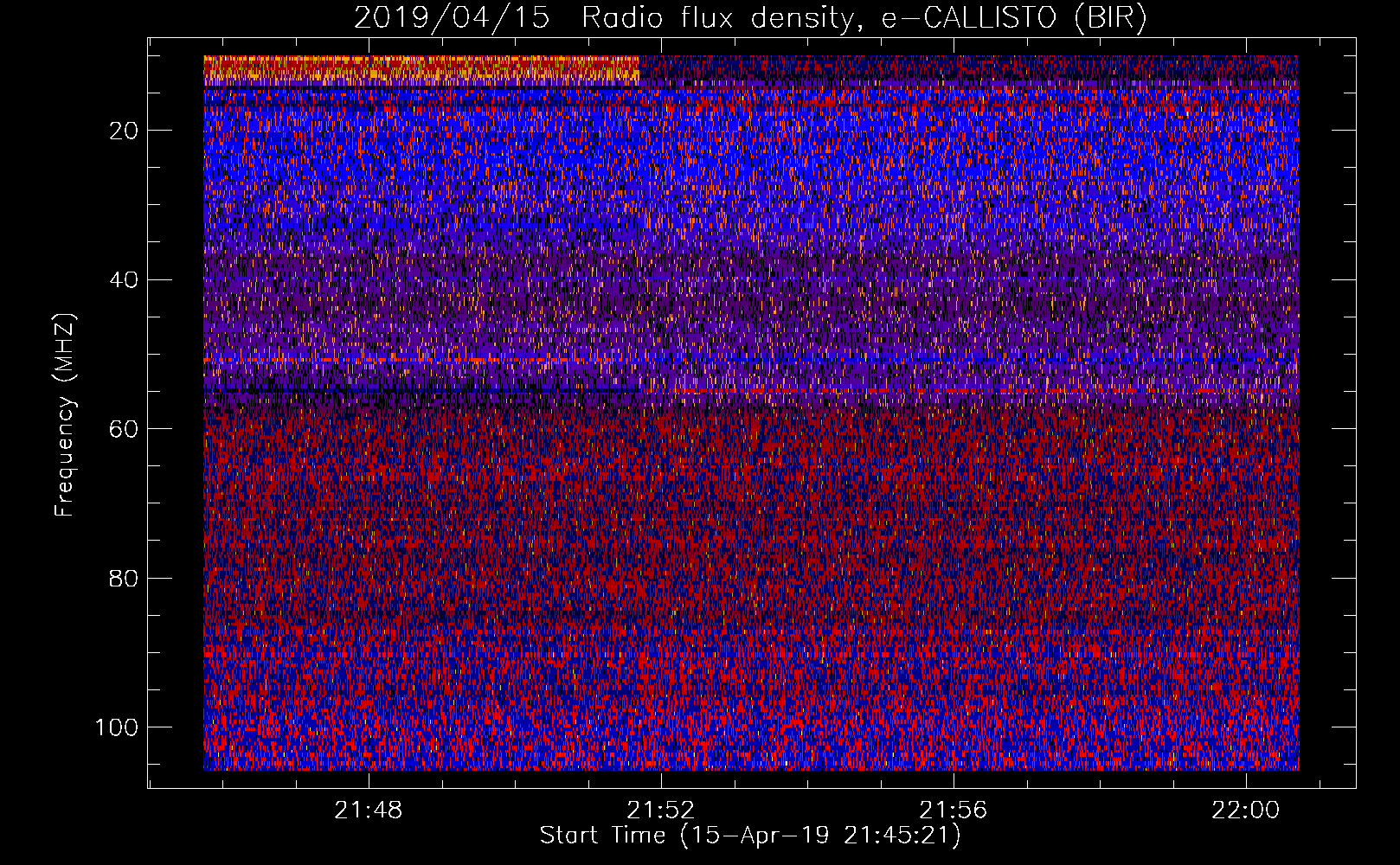Click the 60 MHz frequency tick label
Screen dimensions: 1400x865
[125, 429]
